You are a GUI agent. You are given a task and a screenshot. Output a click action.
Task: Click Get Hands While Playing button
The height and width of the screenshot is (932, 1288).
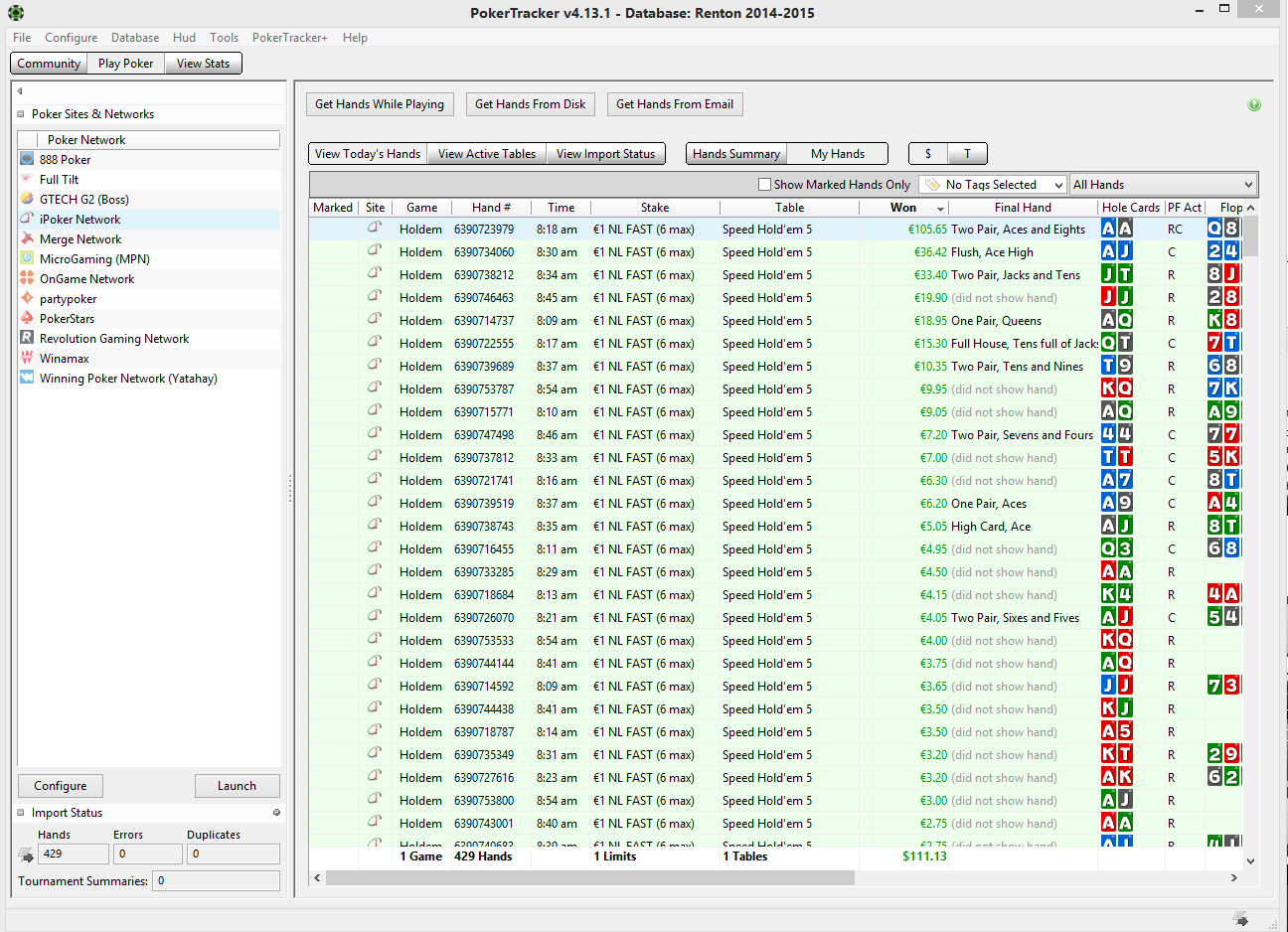380,104
